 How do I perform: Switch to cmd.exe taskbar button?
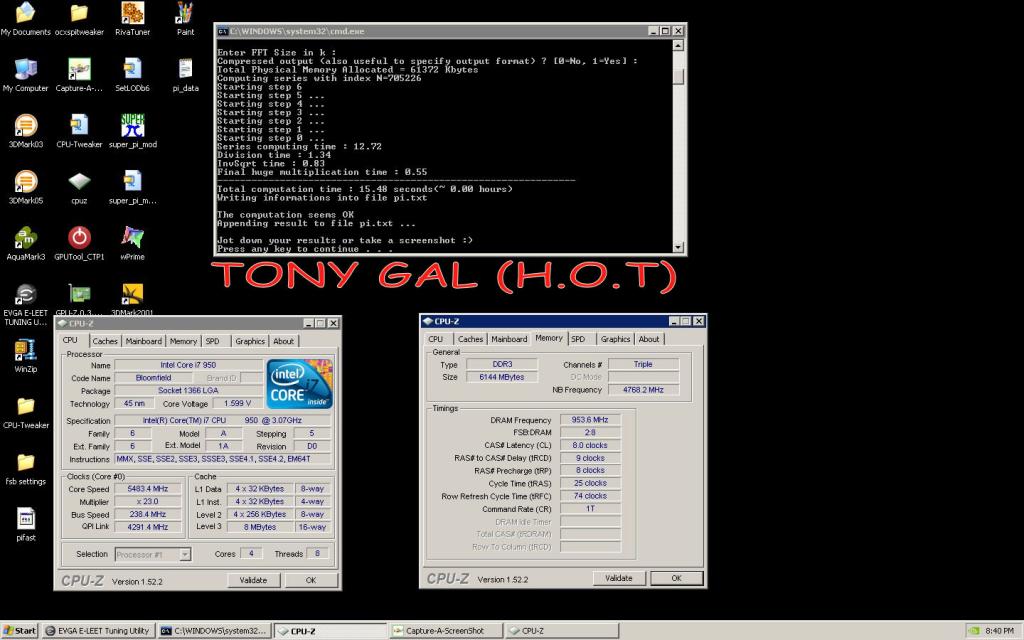click(214, 631)
